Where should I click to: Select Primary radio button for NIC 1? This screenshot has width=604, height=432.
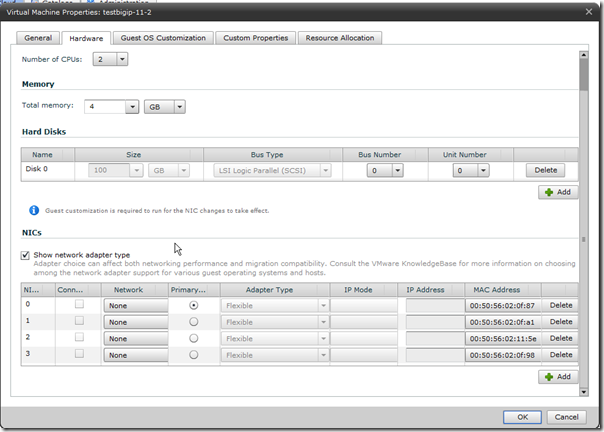point(193,321)
